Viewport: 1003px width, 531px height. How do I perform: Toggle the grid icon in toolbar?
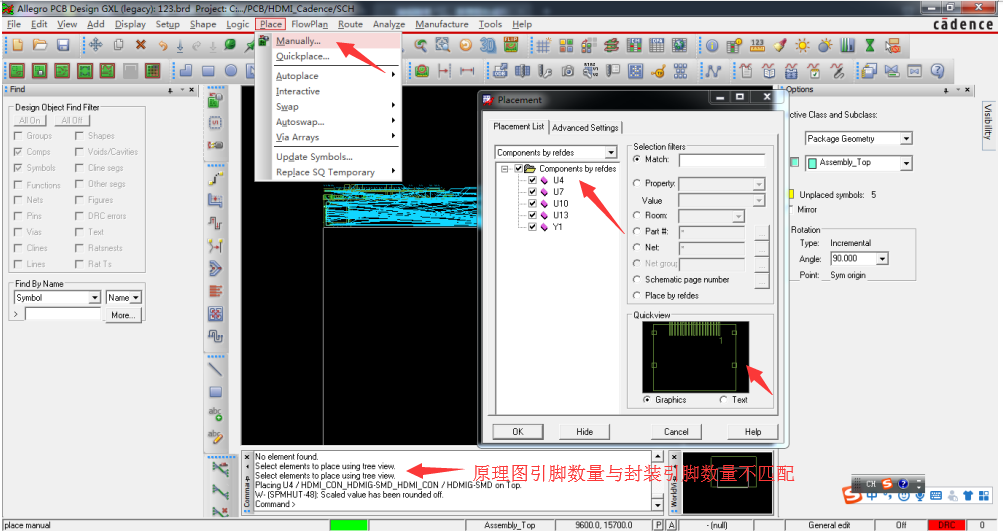(x=542, y=45)
